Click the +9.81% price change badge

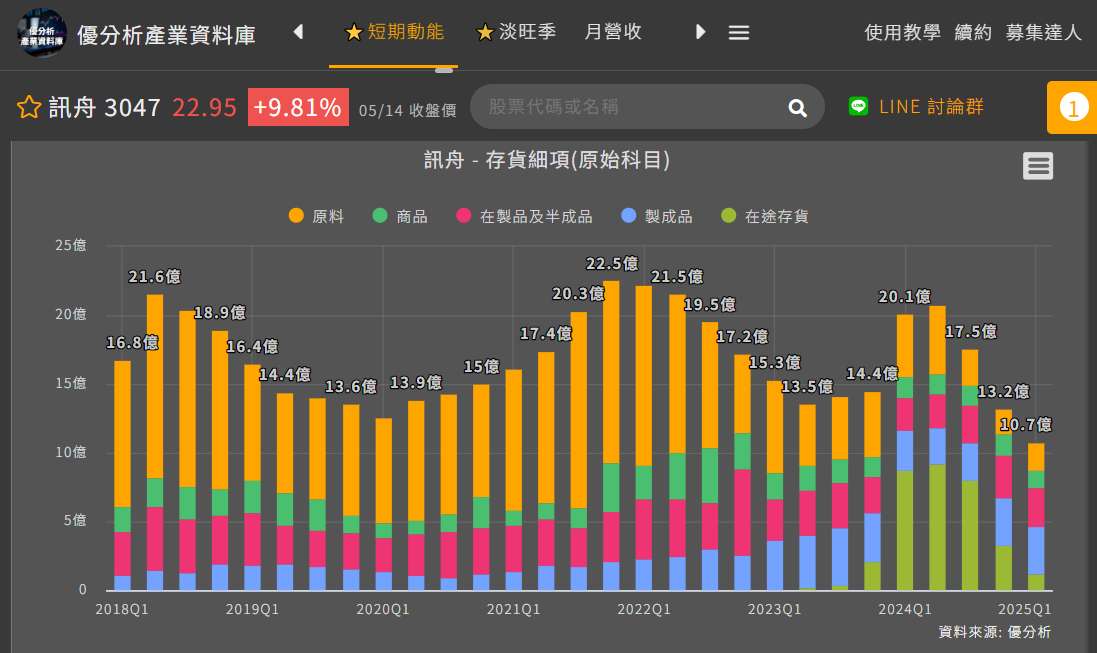298,107
